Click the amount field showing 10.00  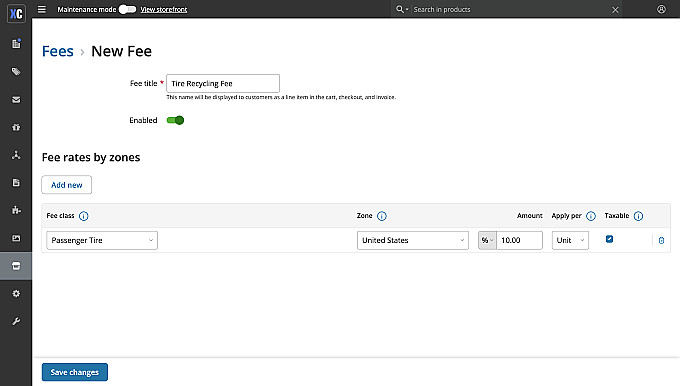[519, 240]
